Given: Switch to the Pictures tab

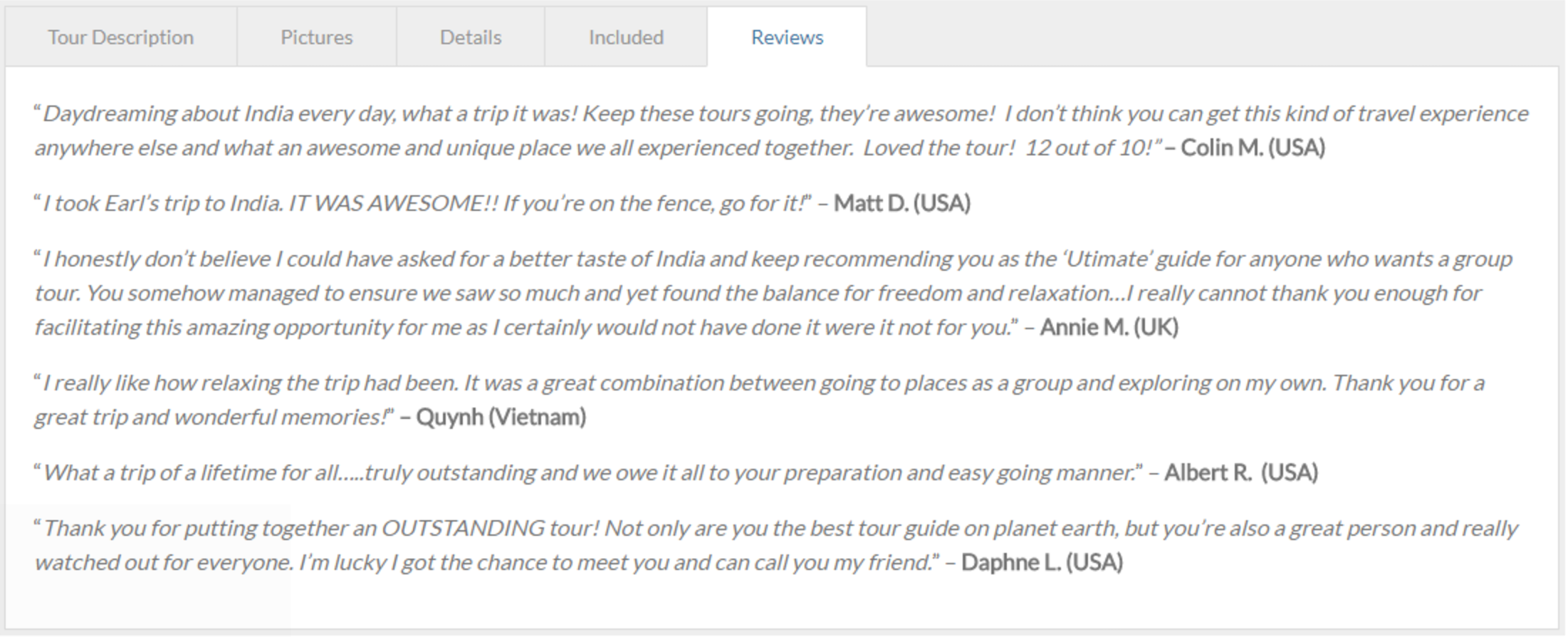Looking at the screenshot, I should [317, 37].
